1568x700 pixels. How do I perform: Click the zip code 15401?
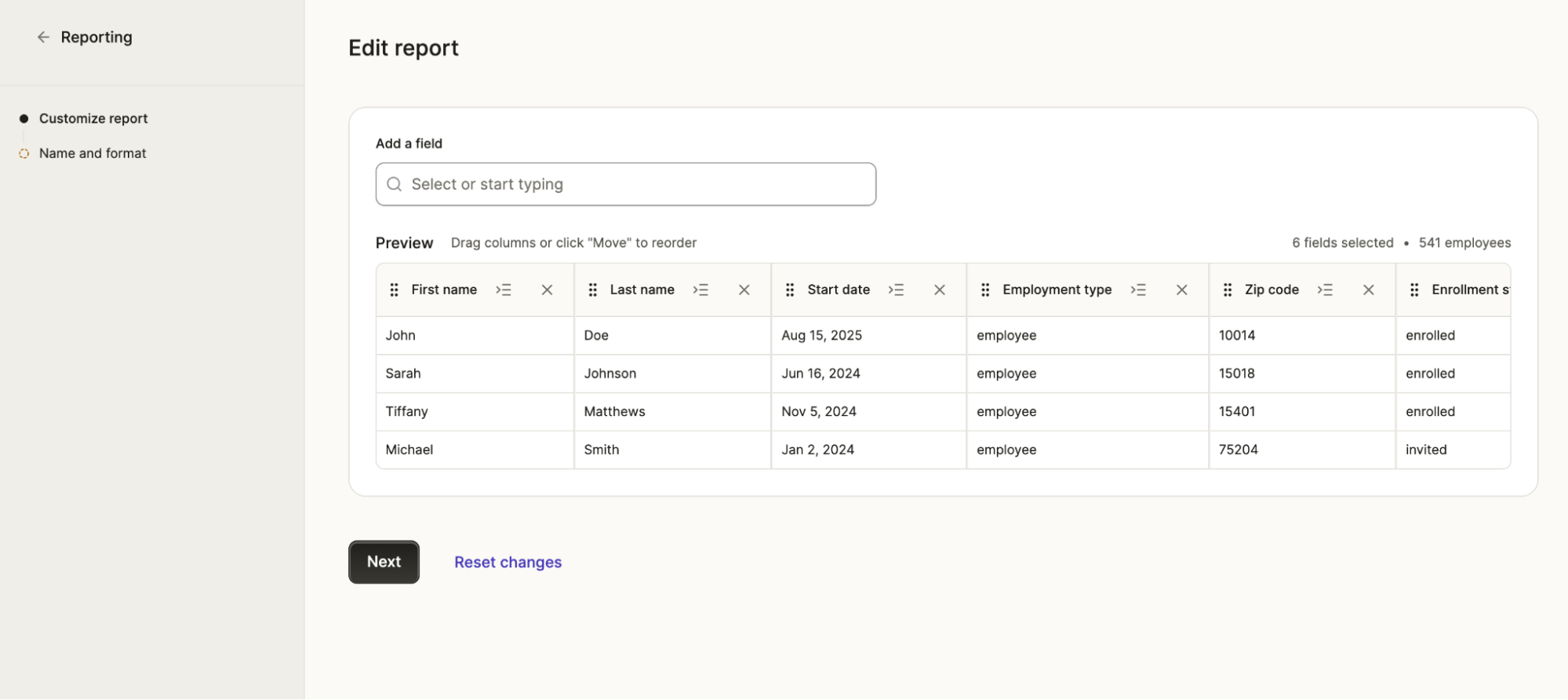[x=1302, y=412]
